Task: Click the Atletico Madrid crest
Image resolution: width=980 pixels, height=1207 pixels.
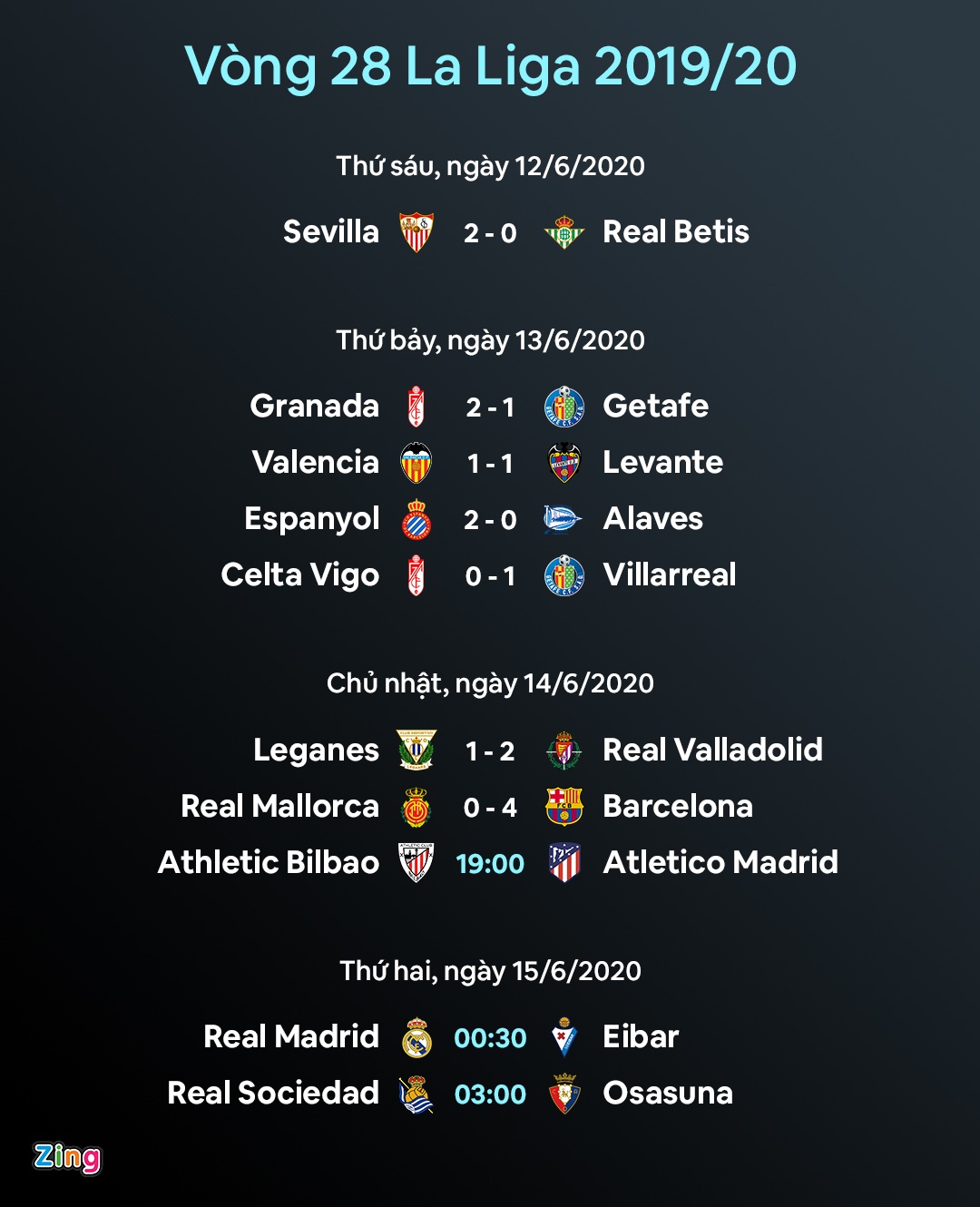Action: click(x=564, y=863)
